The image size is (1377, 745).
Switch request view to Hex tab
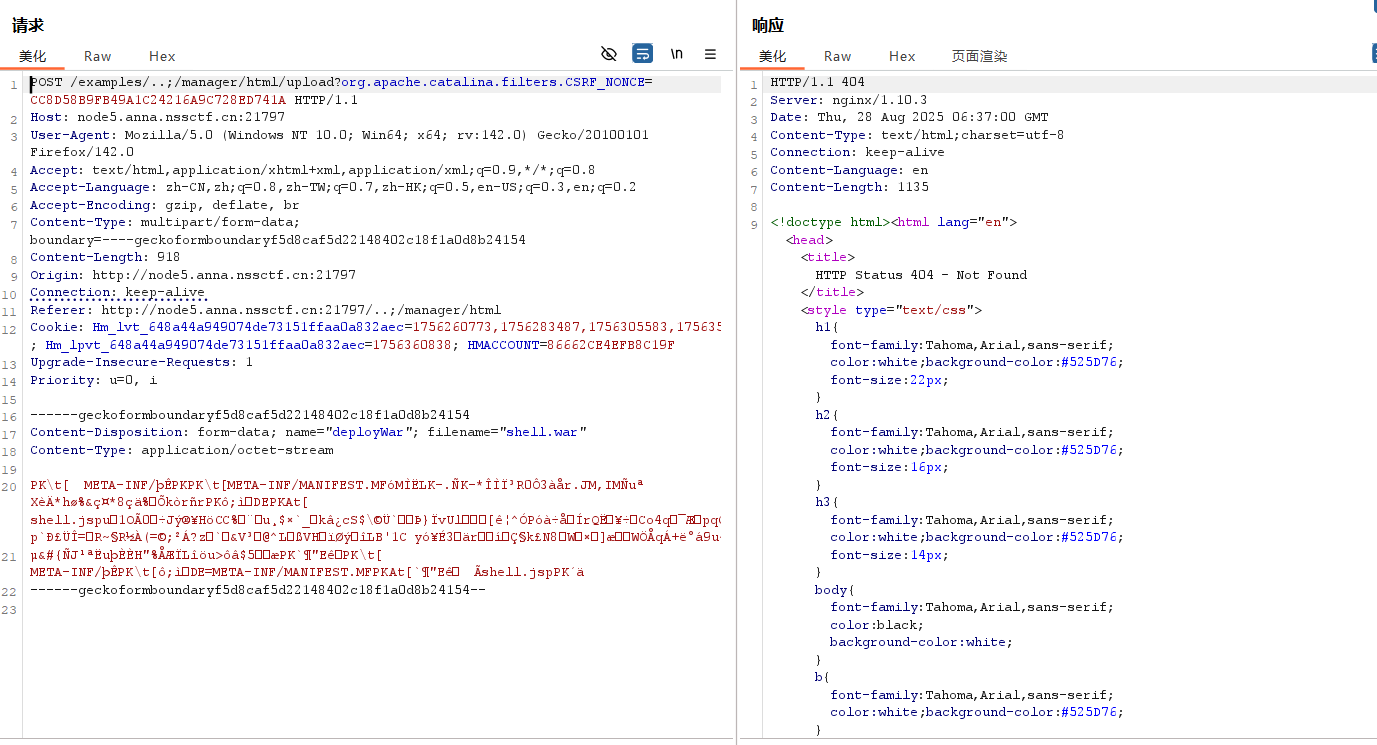coord(162,56)
